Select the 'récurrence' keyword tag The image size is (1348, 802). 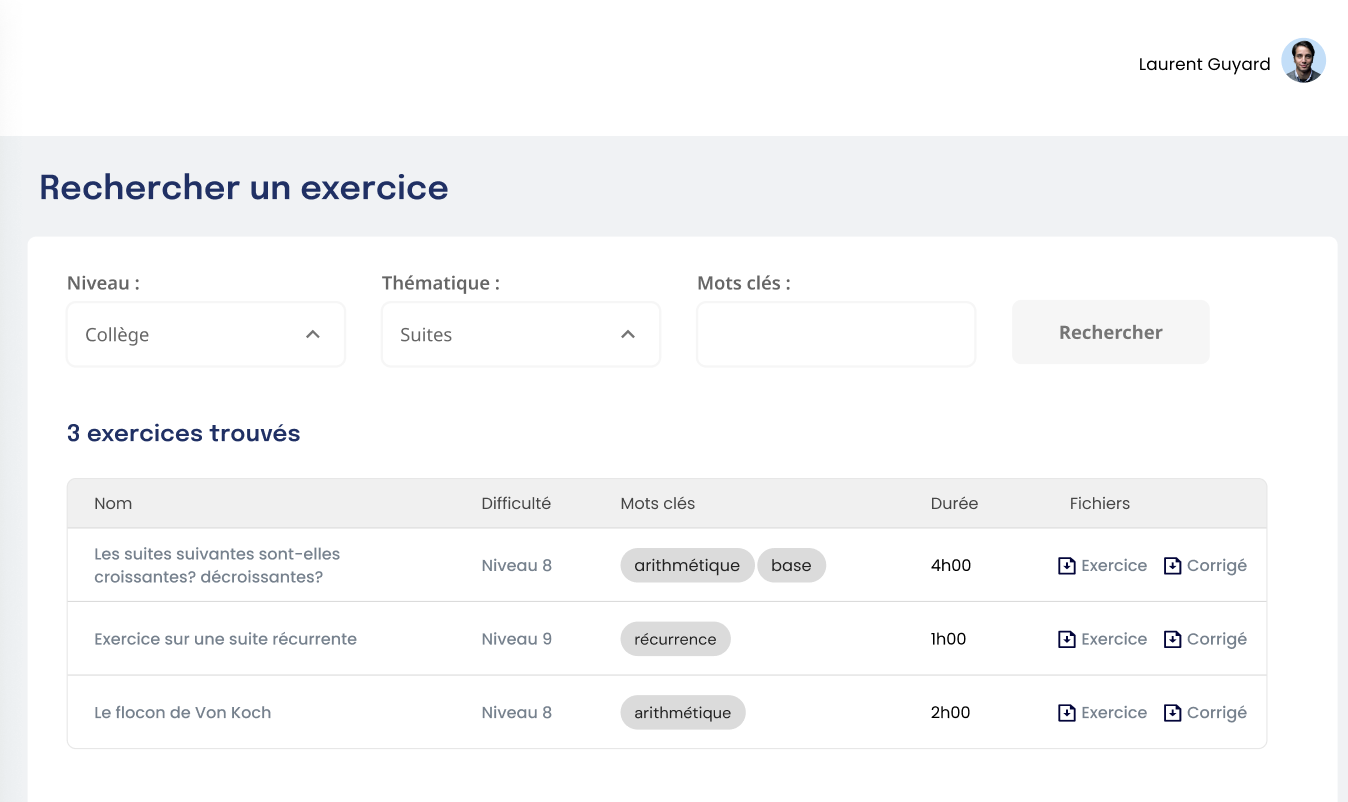[675, 639]
